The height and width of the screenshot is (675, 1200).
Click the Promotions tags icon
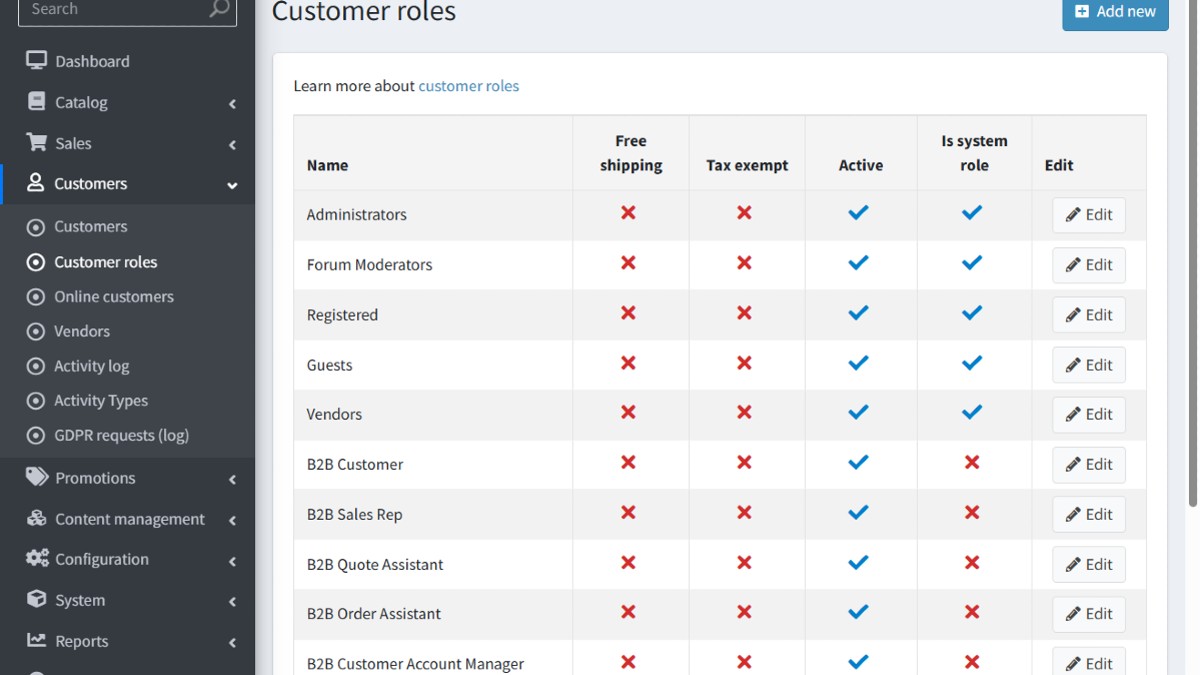point(37,477)
